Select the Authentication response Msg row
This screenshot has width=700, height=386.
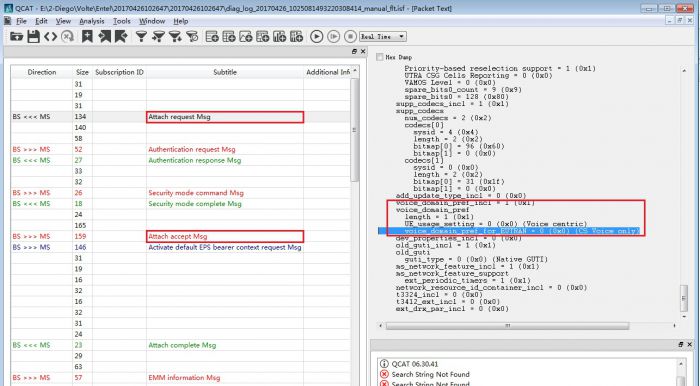pyautogui.click(x=180, y=160)
